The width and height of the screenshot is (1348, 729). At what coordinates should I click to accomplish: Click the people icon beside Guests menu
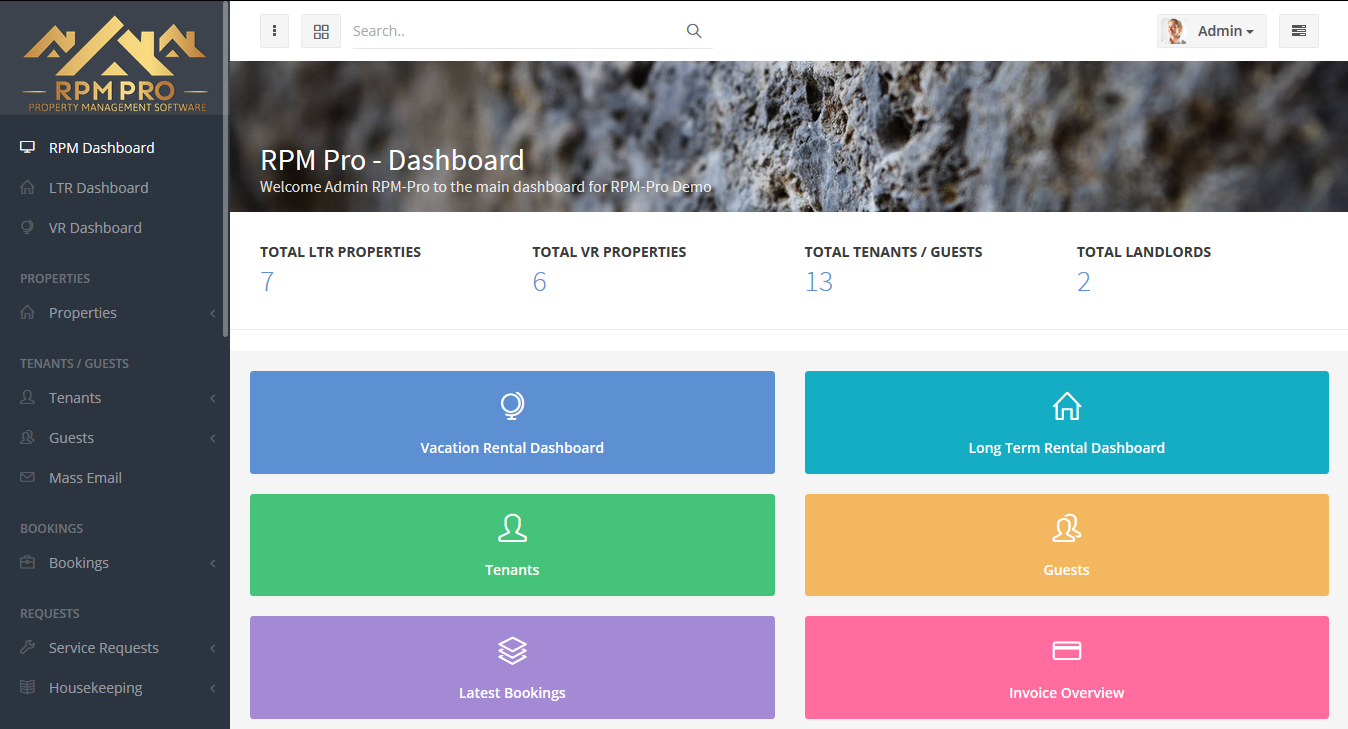[x=28, y=437]
